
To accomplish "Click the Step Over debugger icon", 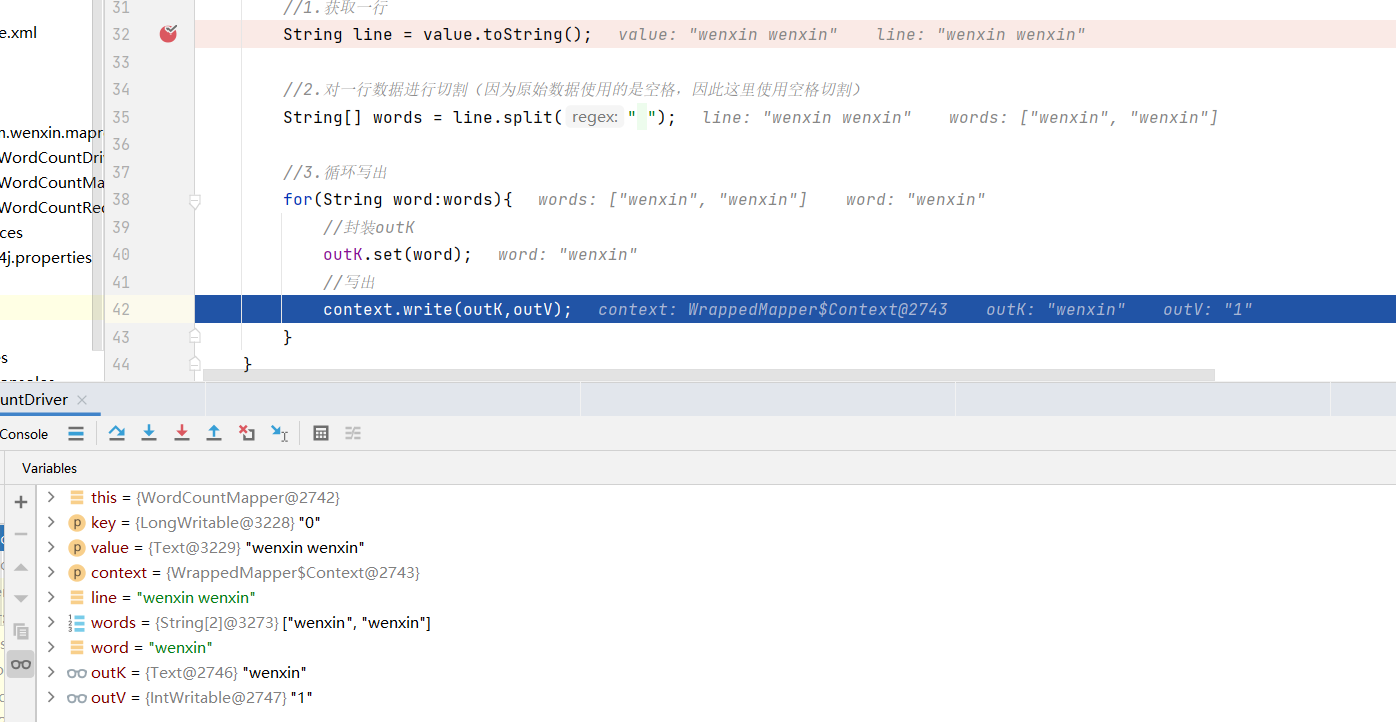I will tap(117, 433).
